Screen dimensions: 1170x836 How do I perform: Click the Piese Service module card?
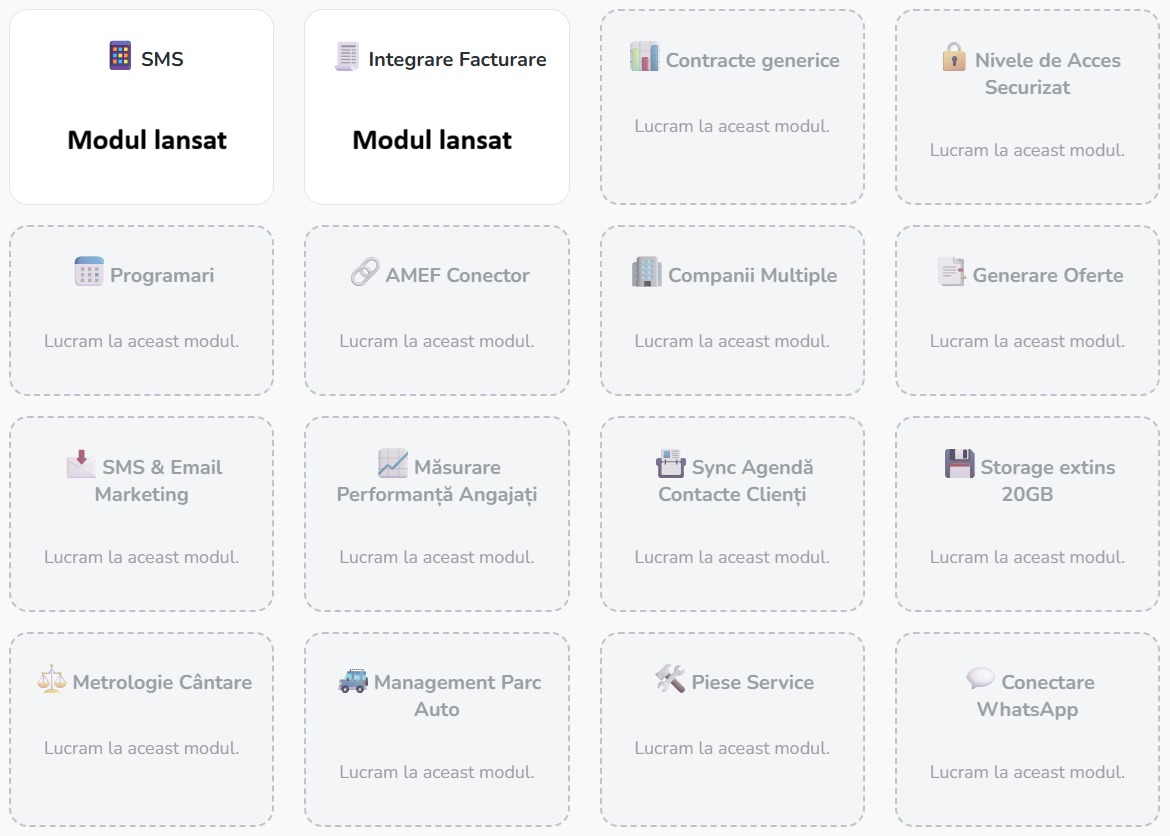coord(732,730)
